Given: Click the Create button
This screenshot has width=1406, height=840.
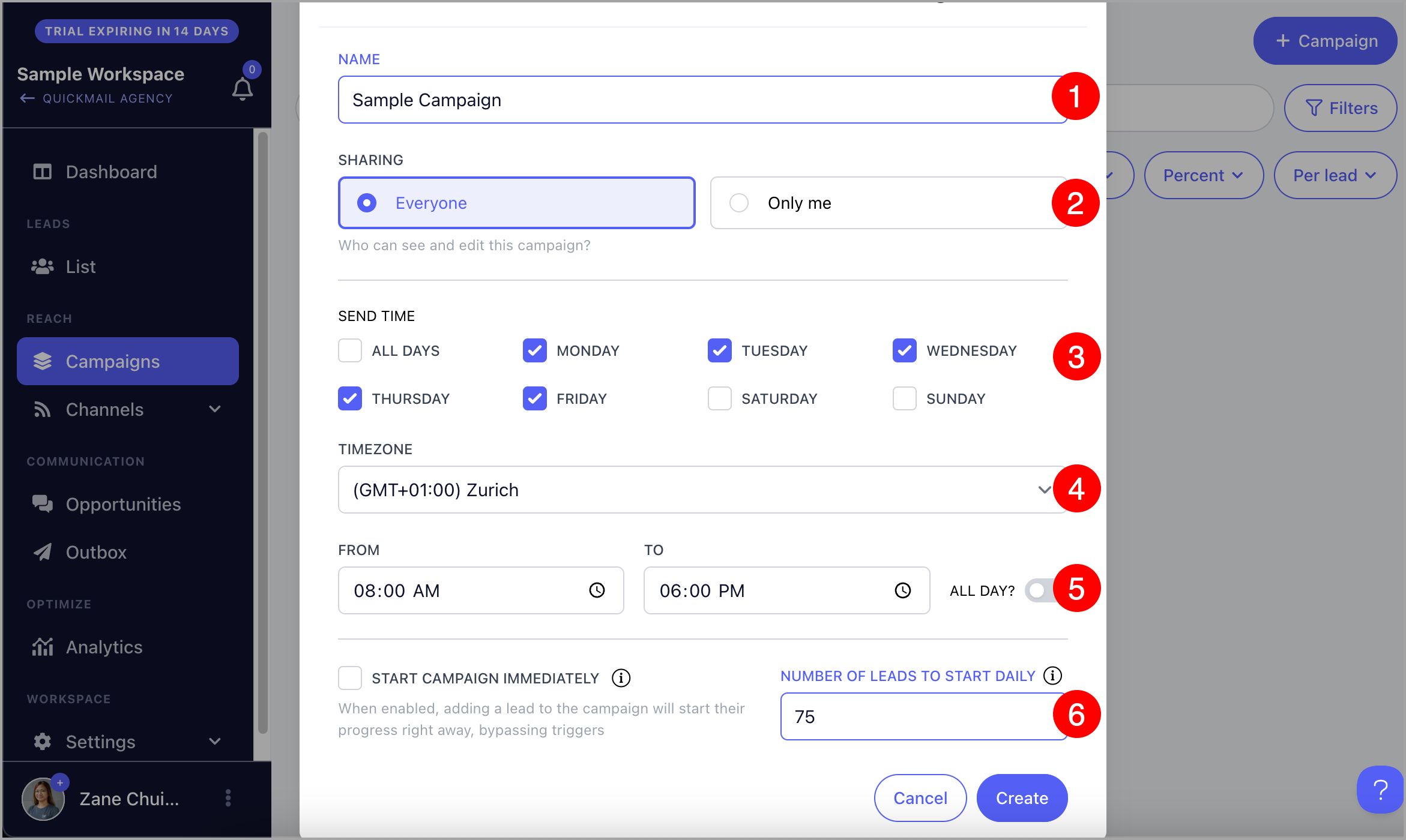Looking at the screenshot, I should click(1022, 798).
